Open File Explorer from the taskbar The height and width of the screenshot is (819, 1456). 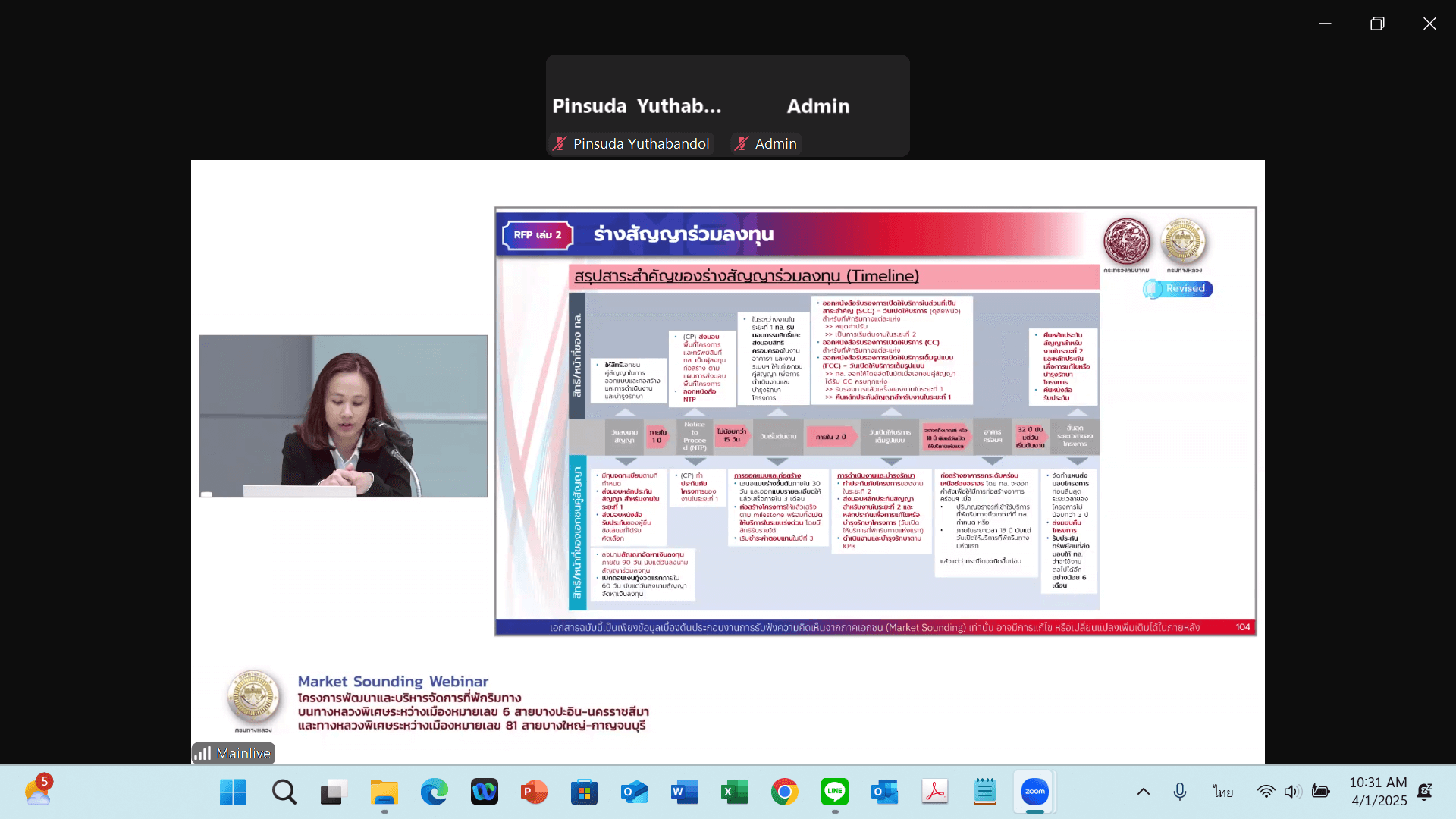(x=384, y=792)
